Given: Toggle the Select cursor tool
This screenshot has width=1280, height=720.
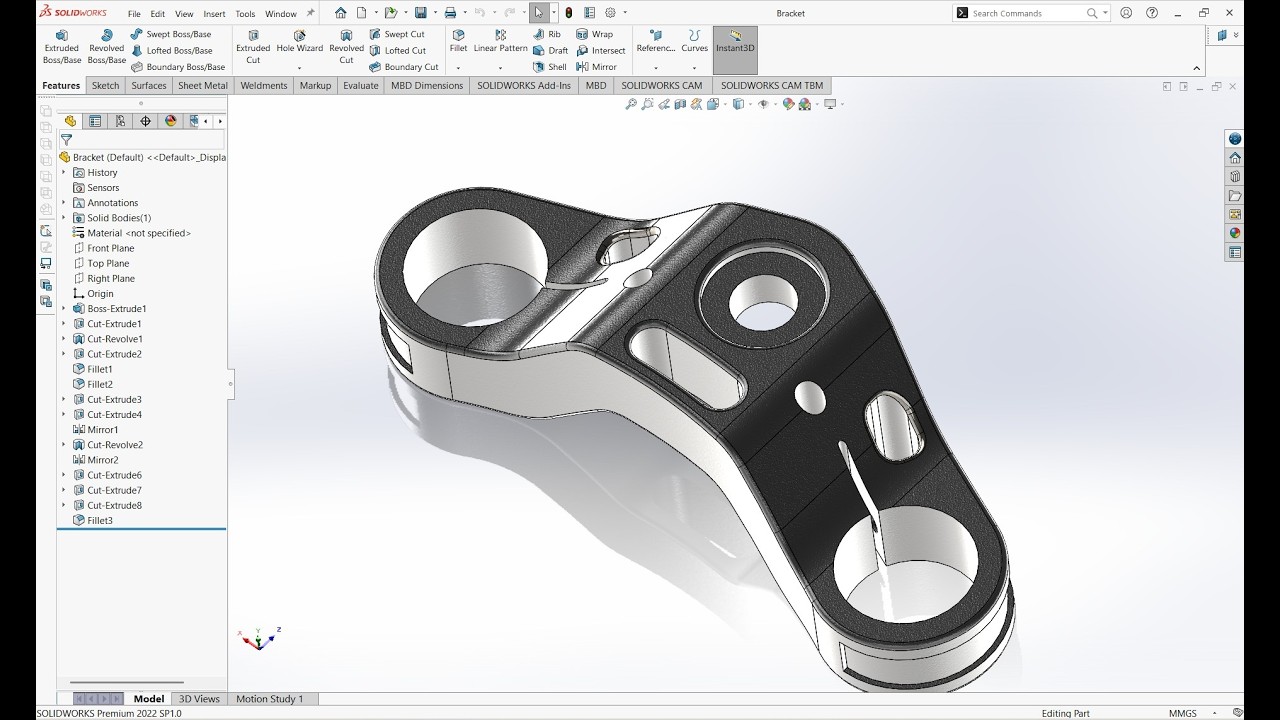Looking at the screenshot, I should 539,13.
